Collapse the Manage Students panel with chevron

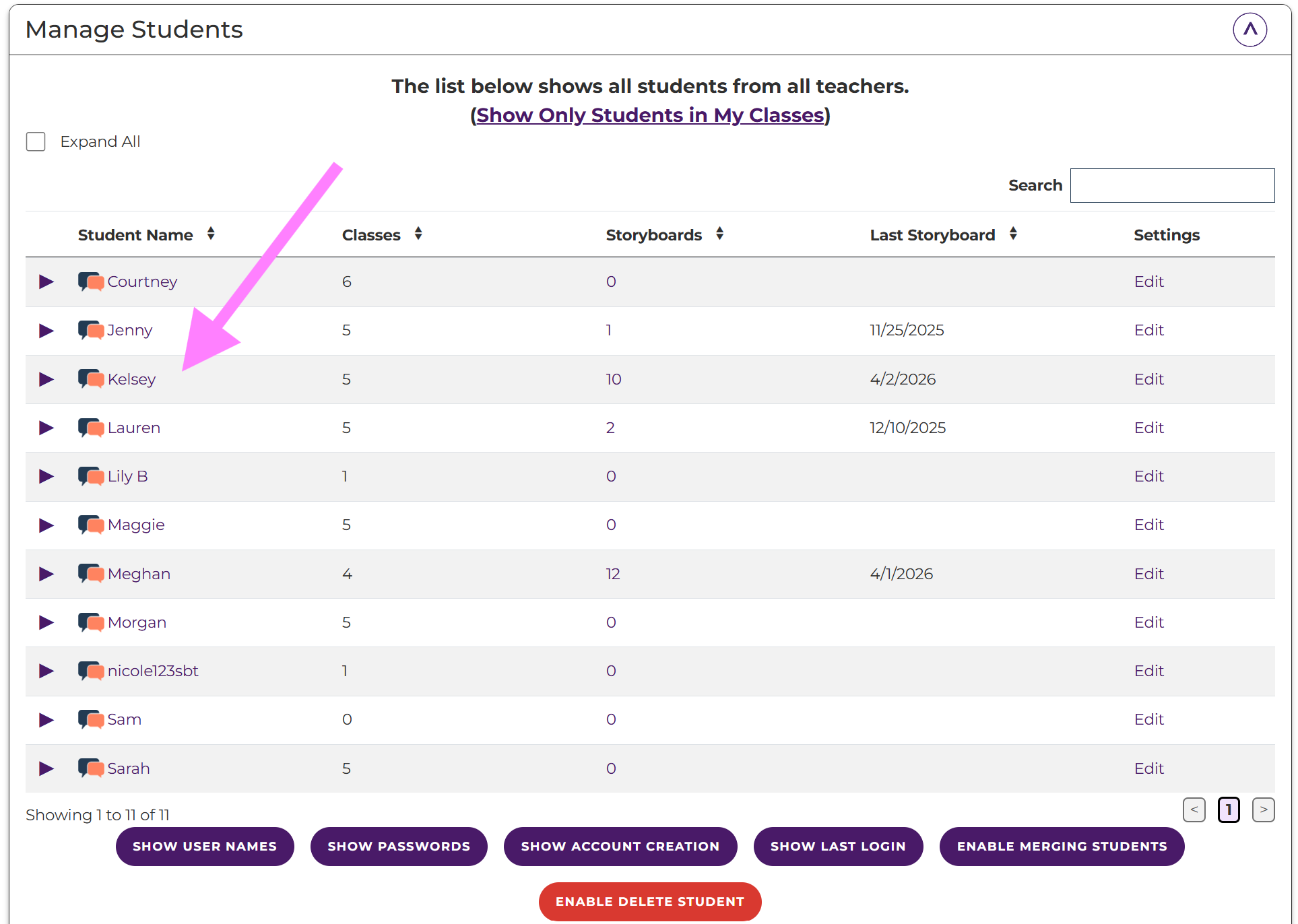(x=1250, y=30)
